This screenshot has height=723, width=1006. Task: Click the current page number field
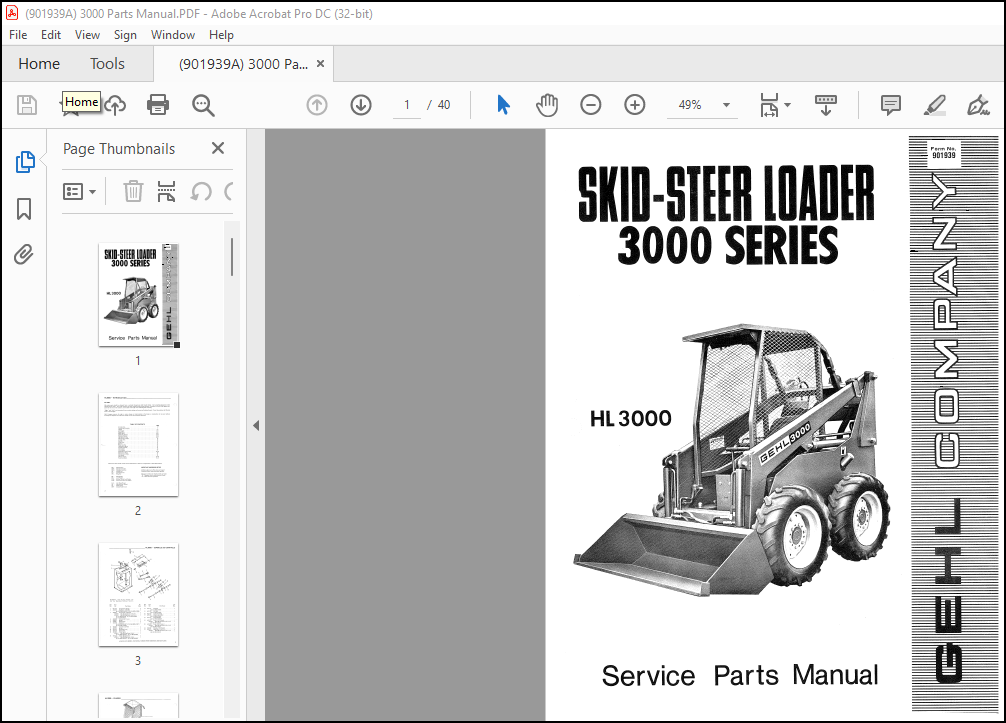click(407, 105)
